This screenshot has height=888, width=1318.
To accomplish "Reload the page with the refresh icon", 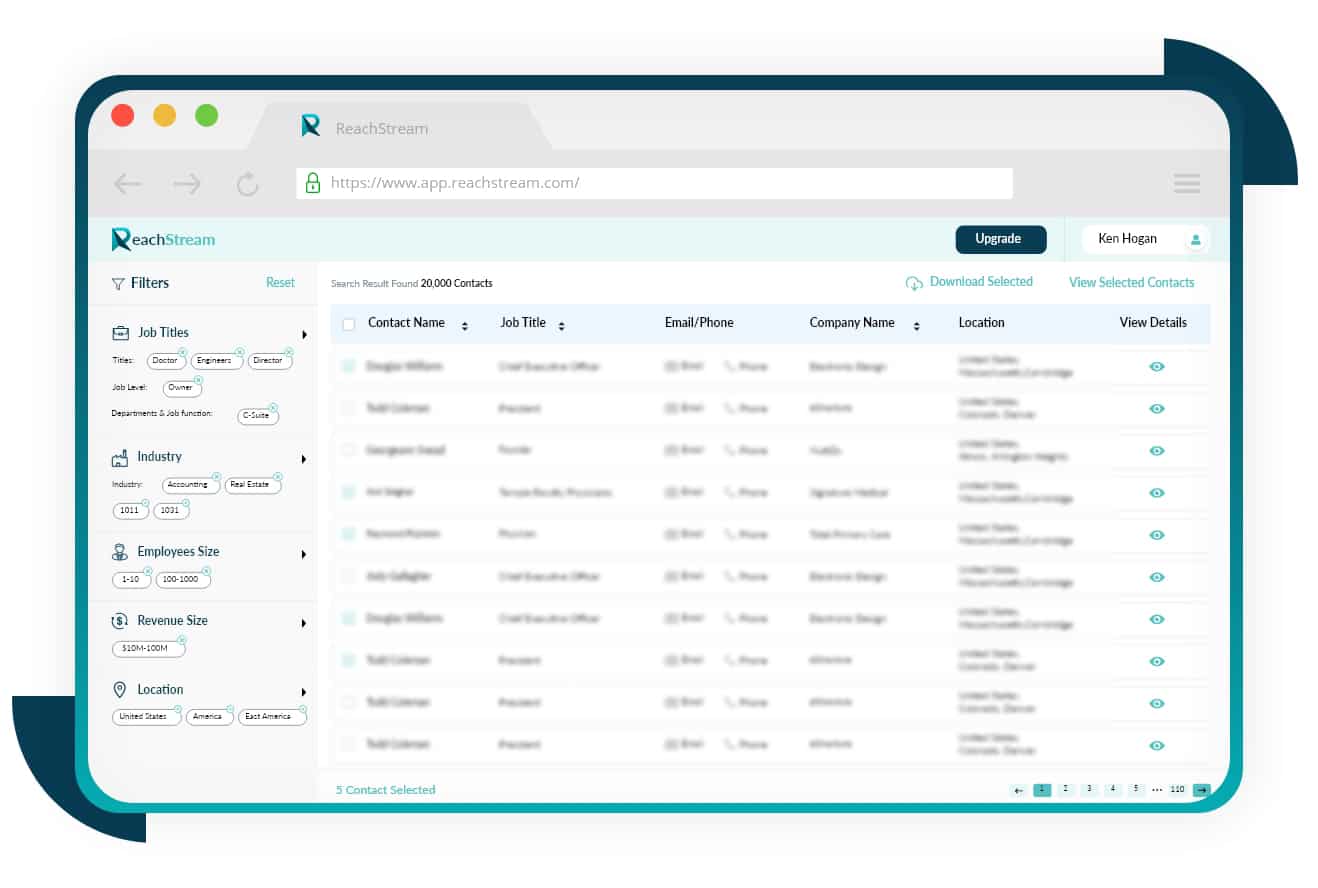I will [247, 184].
